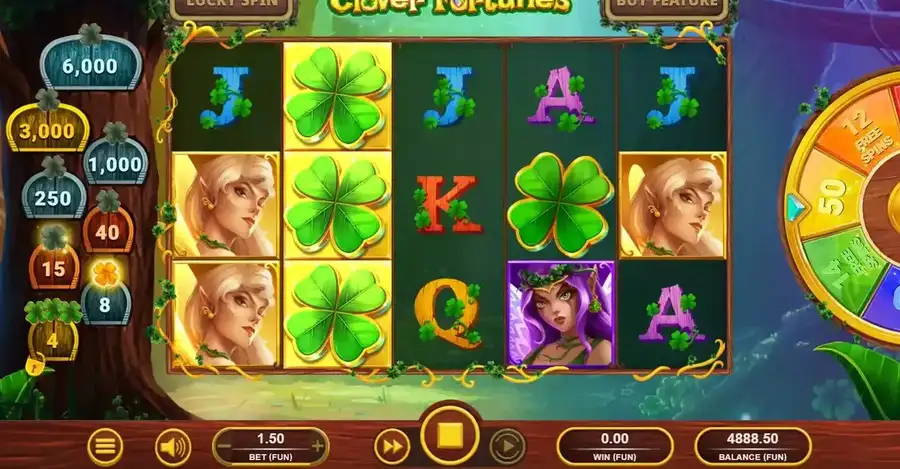
Task: Click the 250 prize plaque
Action: click(53, 195)
